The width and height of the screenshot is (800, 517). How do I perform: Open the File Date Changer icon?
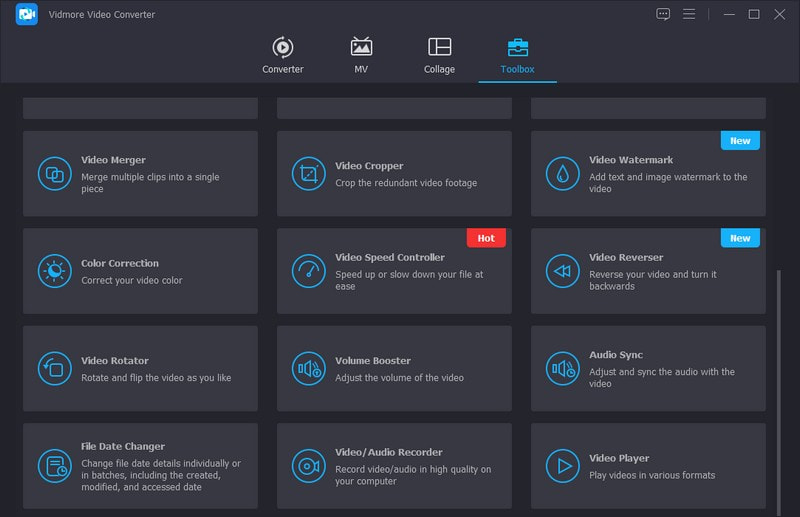click(x=54, y=465)
